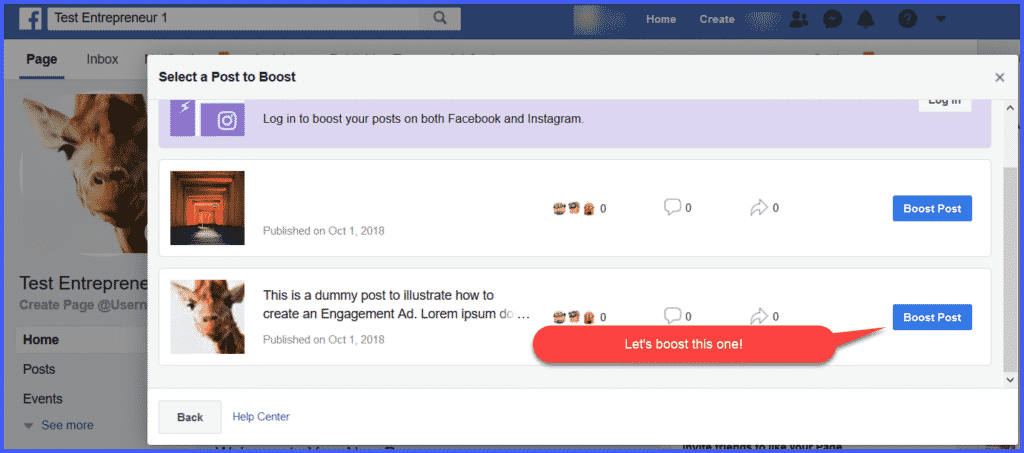Click the Instagram icon in the banner
Image resolution: width=1024 pixels, height=453 pixels.
226,120
